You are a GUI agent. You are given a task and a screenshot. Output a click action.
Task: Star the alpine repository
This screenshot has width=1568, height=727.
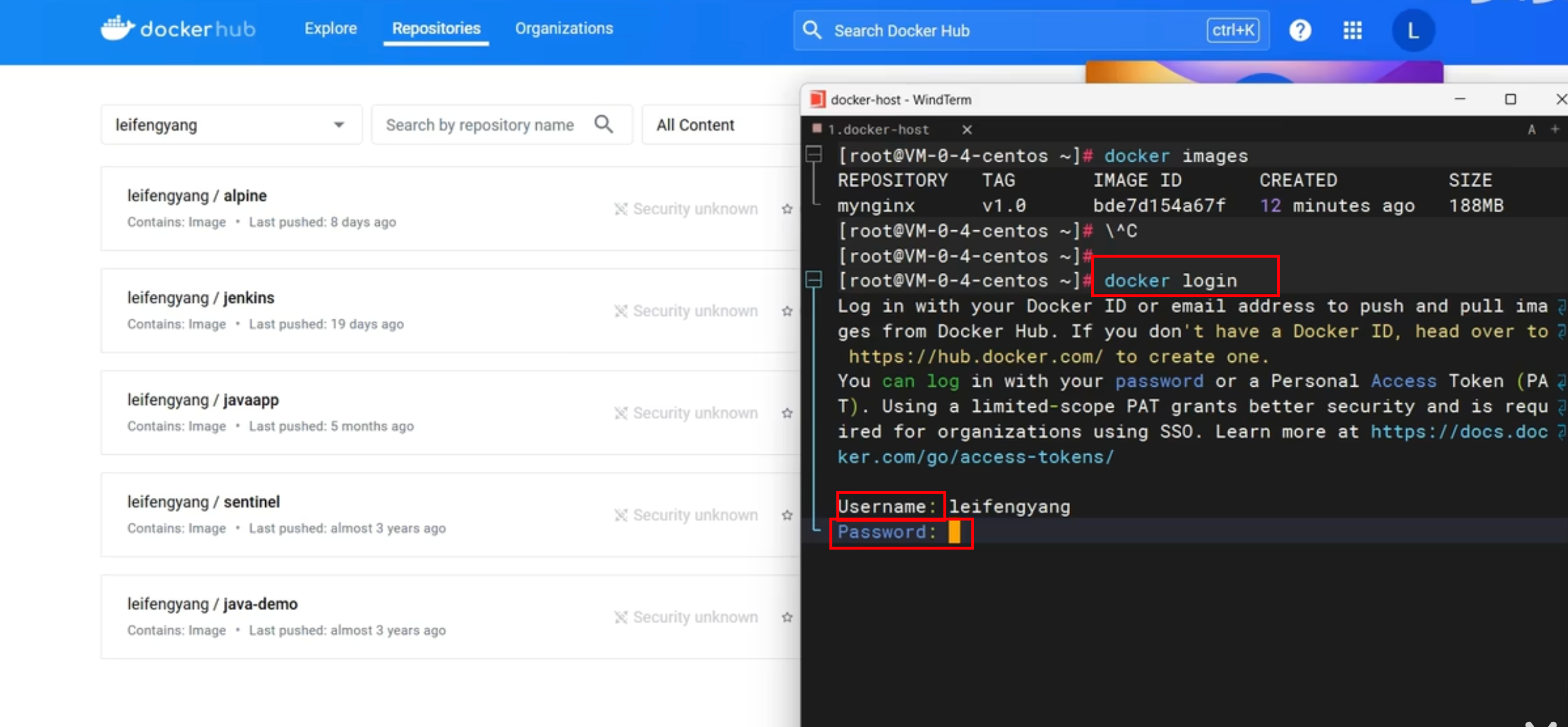pyautogui.click(x=786, y=209)
